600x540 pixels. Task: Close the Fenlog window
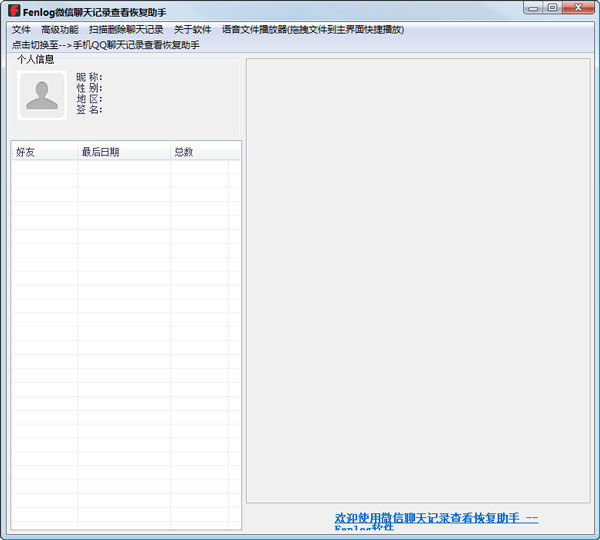(578, 8)
